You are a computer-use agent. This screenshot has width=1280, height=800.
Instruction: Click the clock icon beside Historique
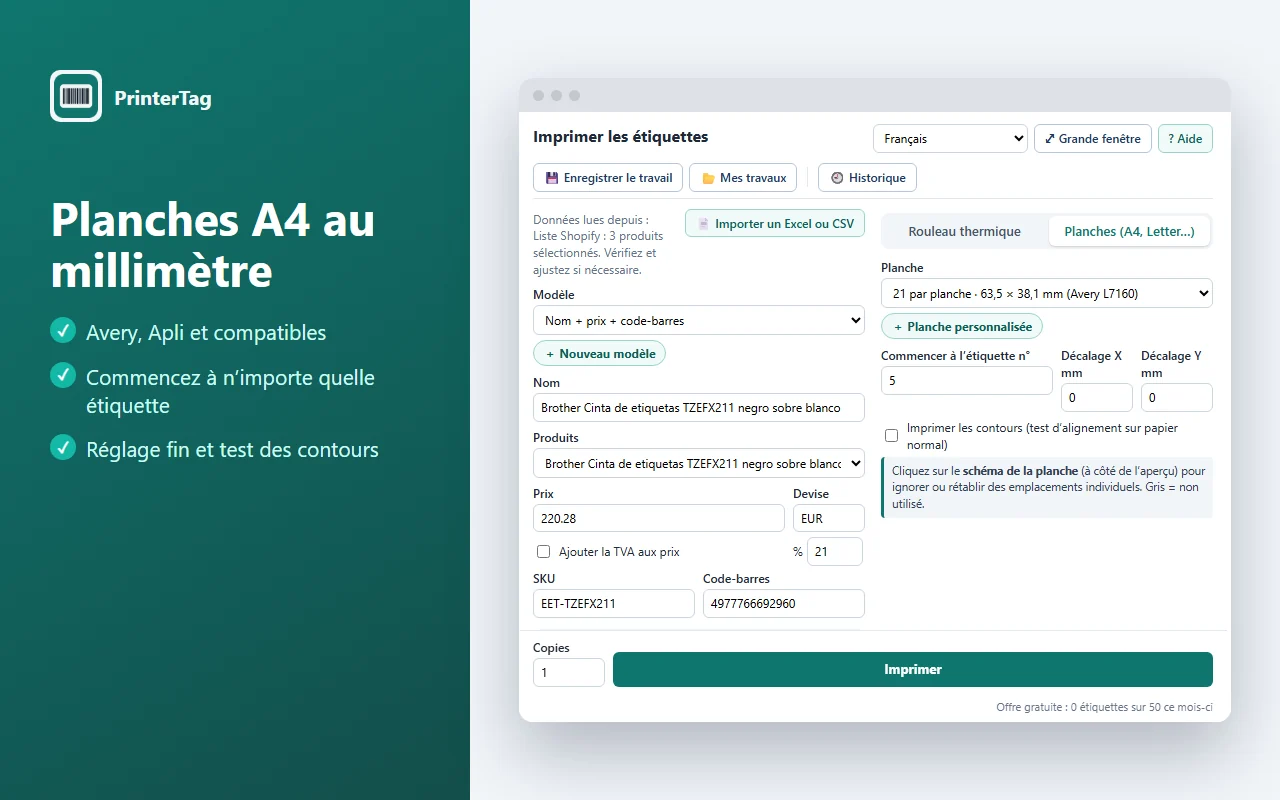[x=837, y=178]
